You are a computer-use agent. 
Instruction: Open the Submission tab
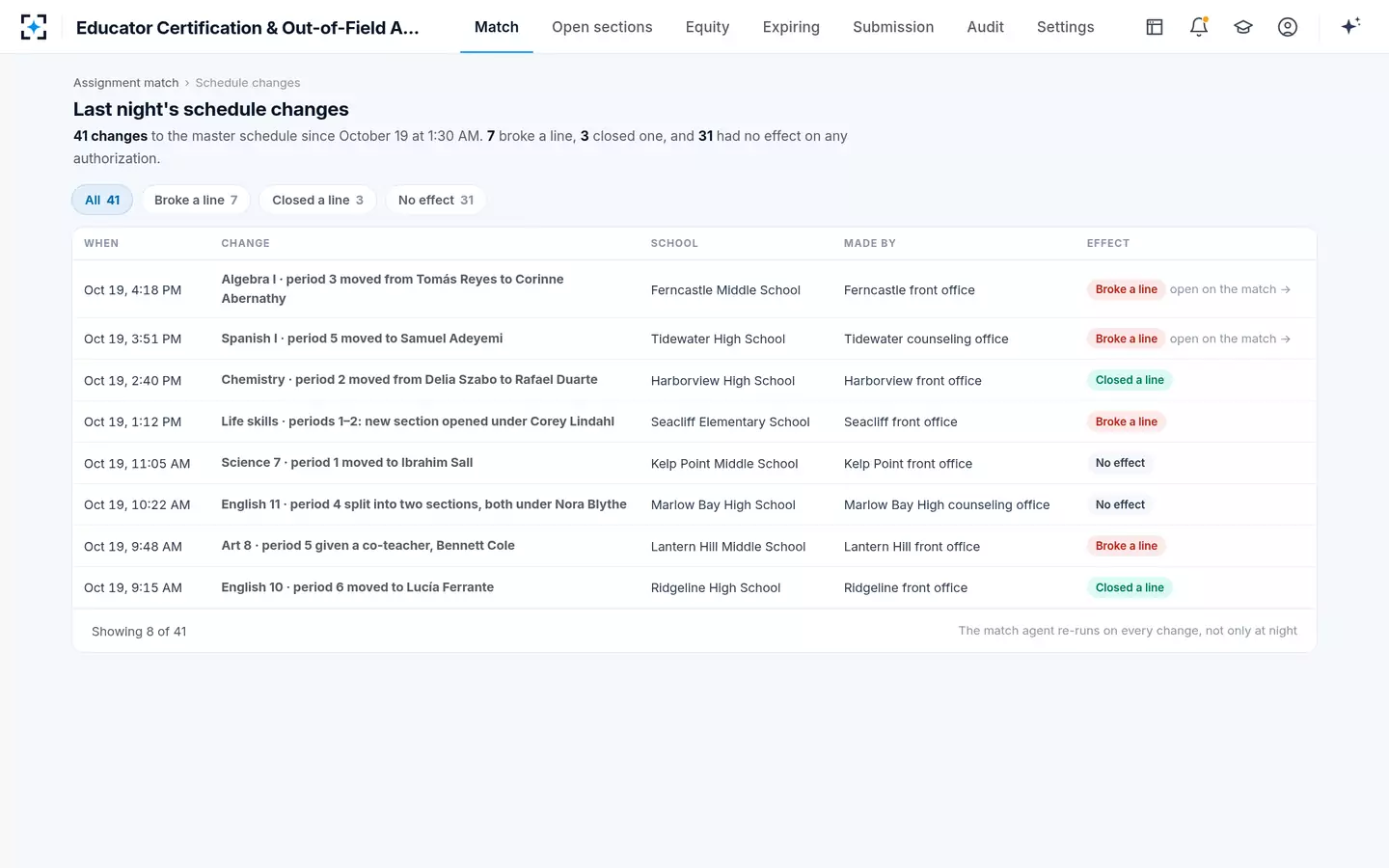click(893, 27)
